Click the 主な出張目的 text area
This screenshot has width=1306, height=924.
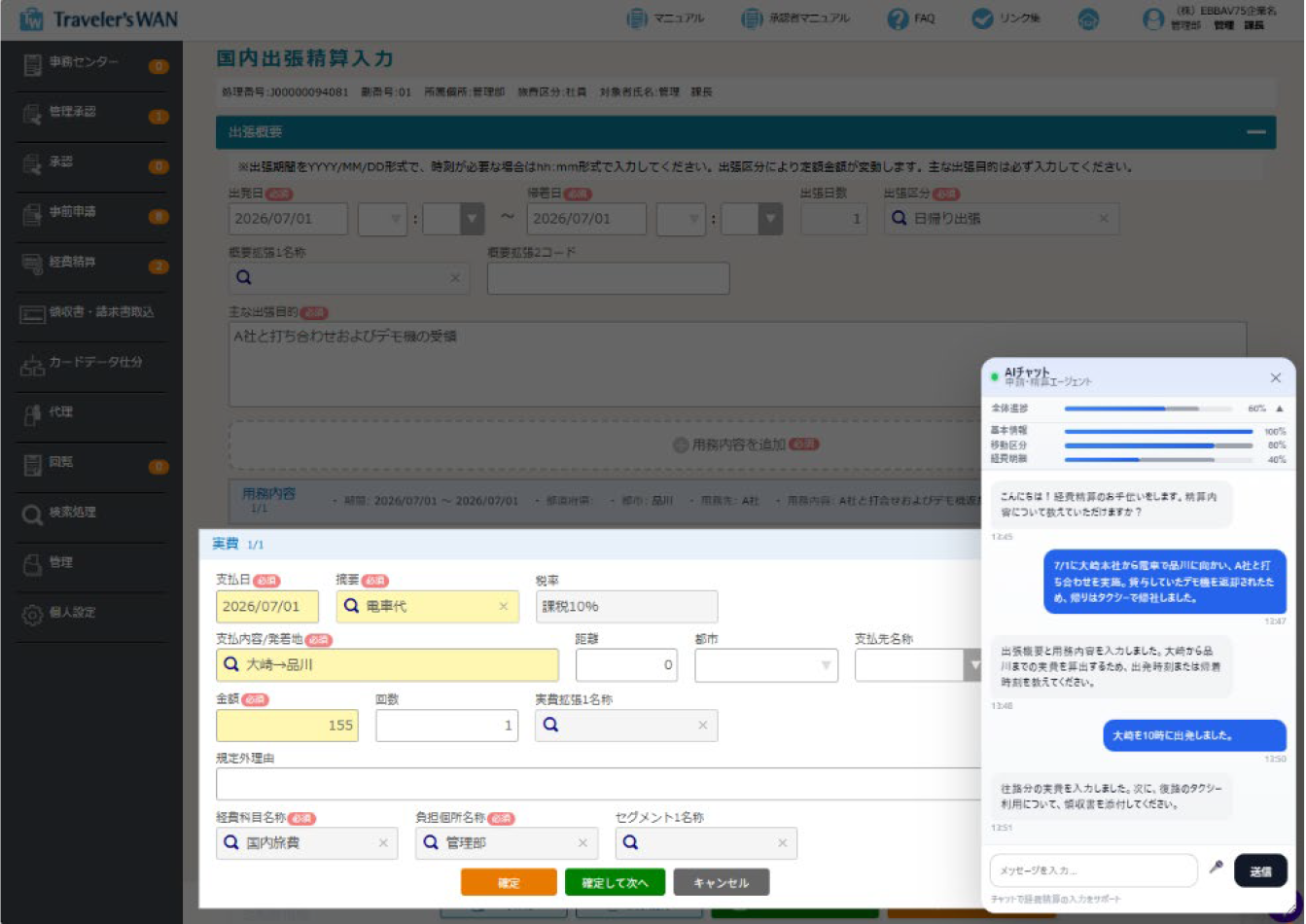click(x=737, y=365)
